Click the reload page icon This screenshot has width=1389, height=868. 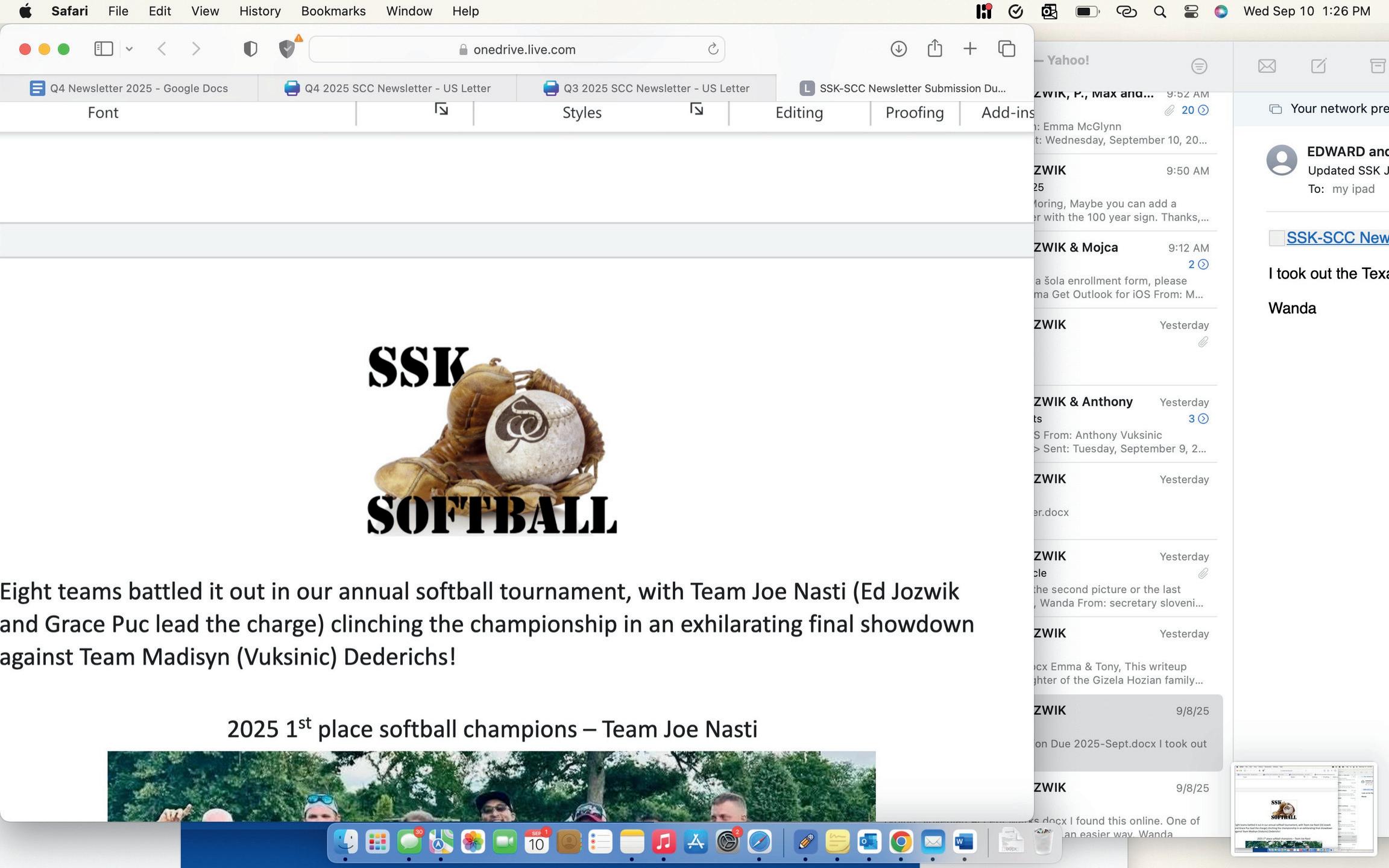click(713, 49)
